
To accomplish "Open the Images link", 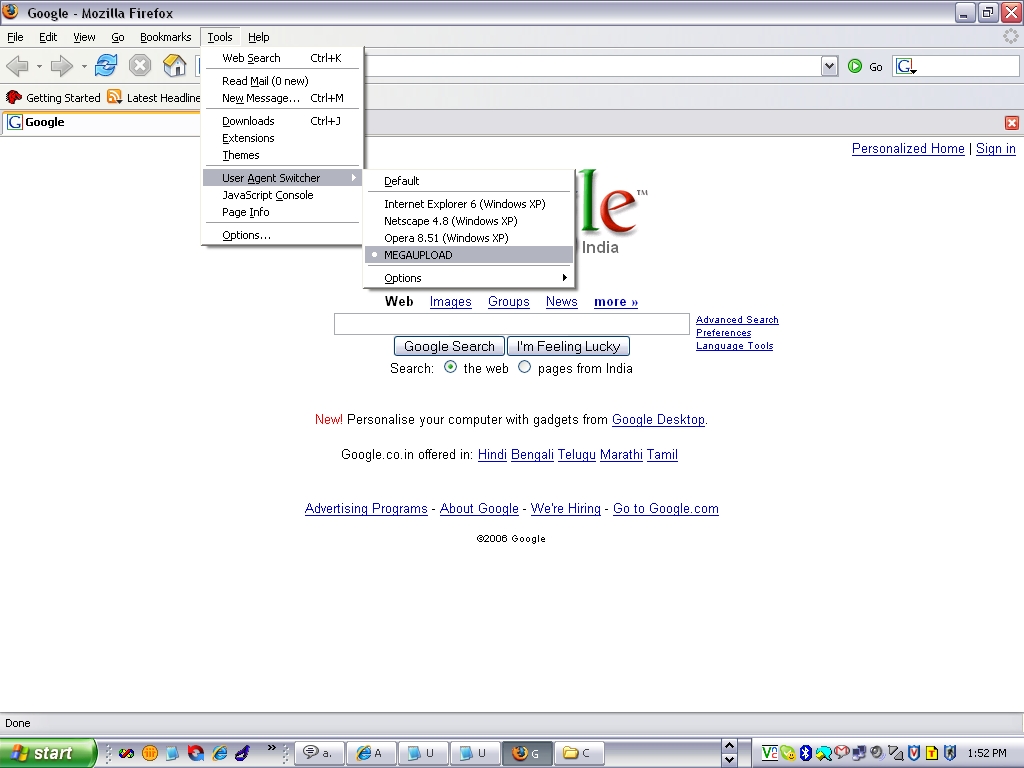I will 451,302.
